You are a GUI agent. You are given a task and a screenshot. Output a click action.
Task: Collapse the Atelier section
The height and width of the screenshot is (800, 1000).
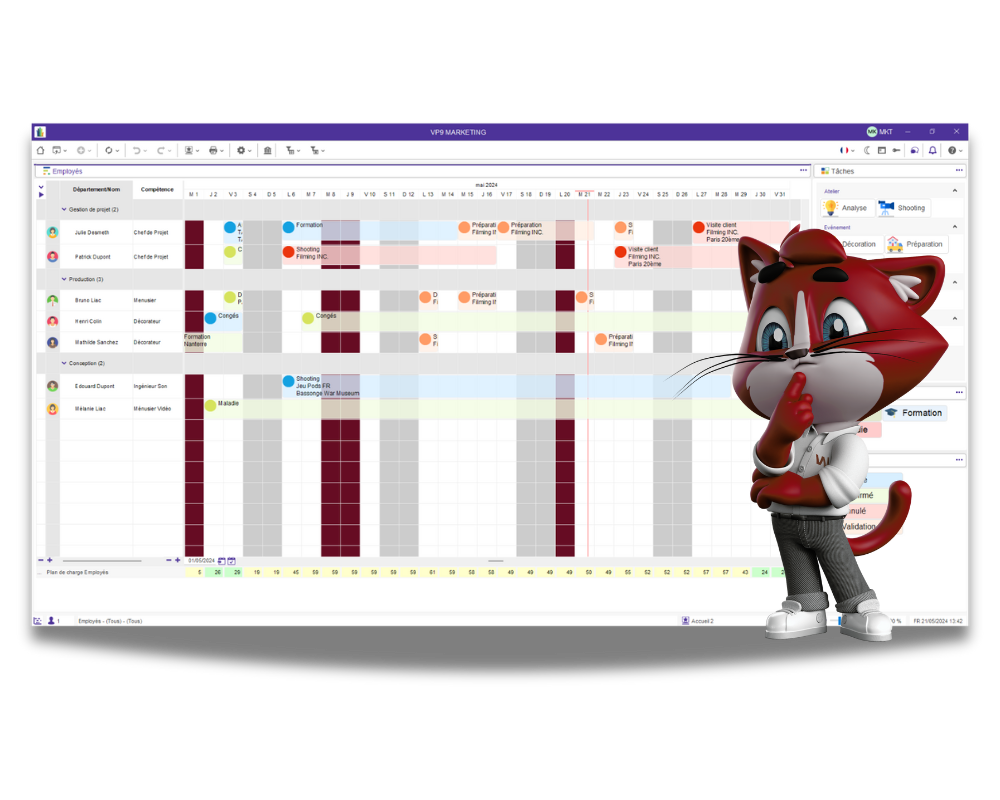click(955, 191)
